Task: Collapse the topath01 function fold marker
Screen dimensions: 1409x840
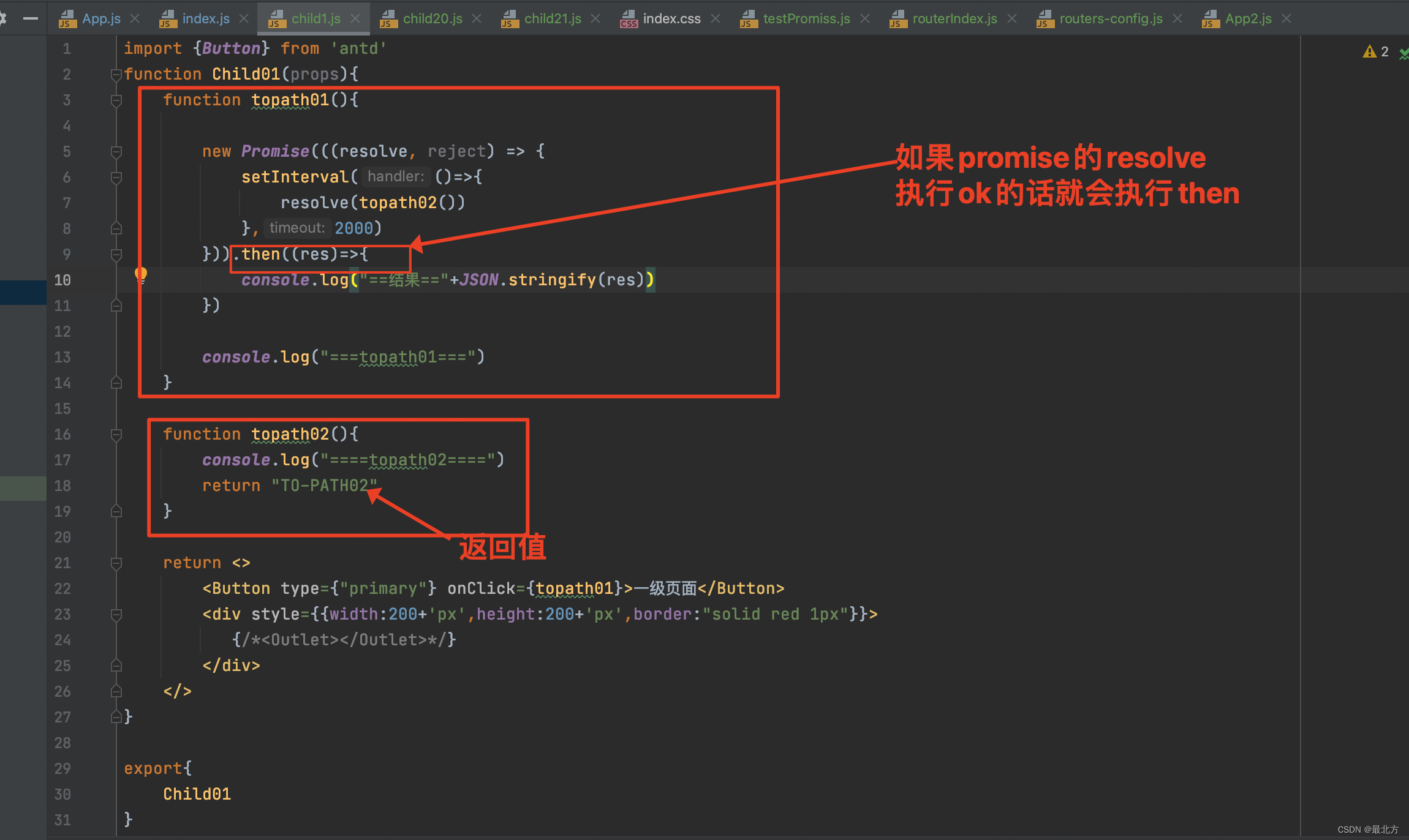Action: click(116, 100)
